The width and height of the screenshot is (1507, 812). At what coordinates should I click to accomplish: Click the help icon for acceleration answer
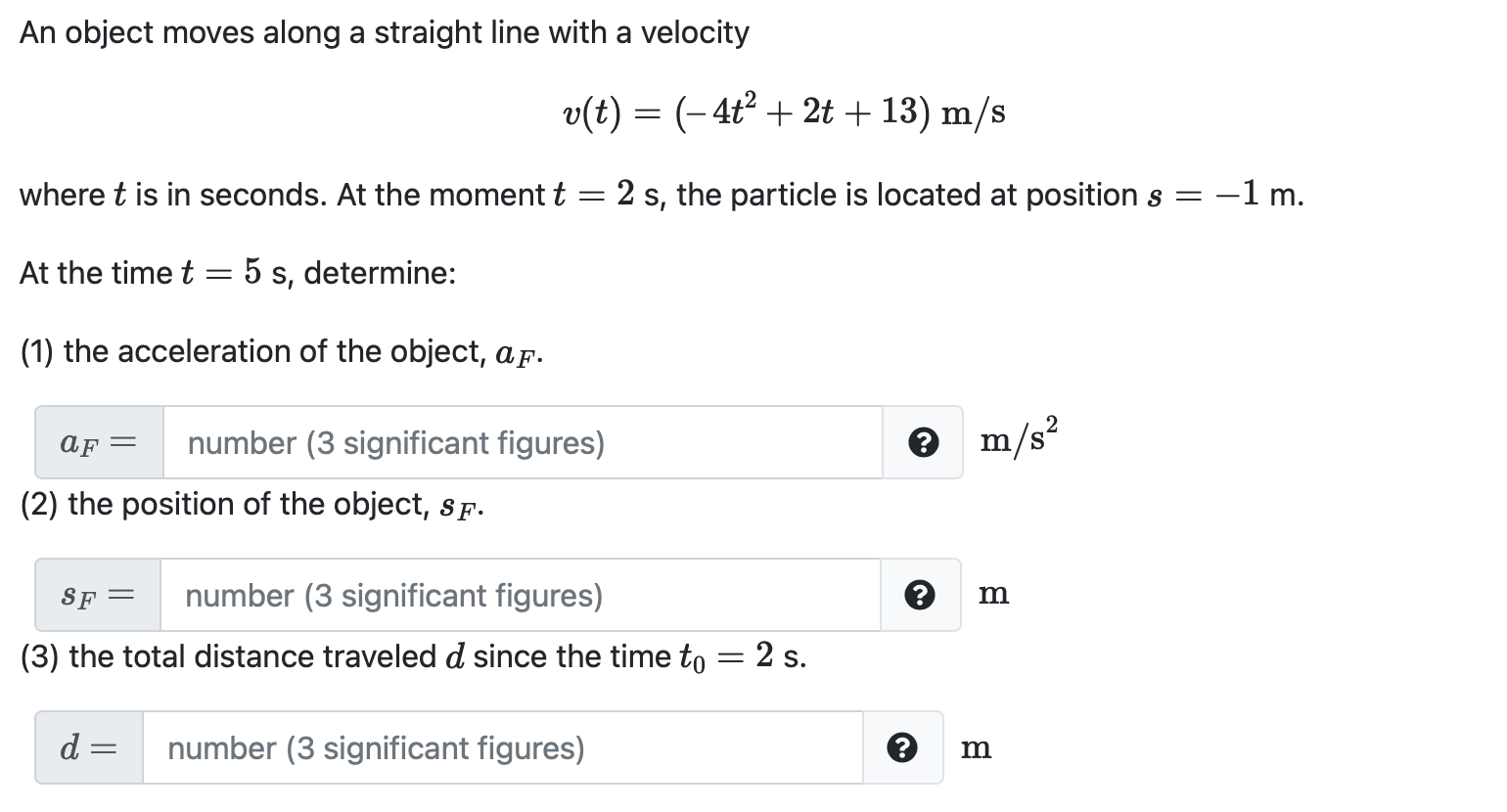[x=922, y=443]
